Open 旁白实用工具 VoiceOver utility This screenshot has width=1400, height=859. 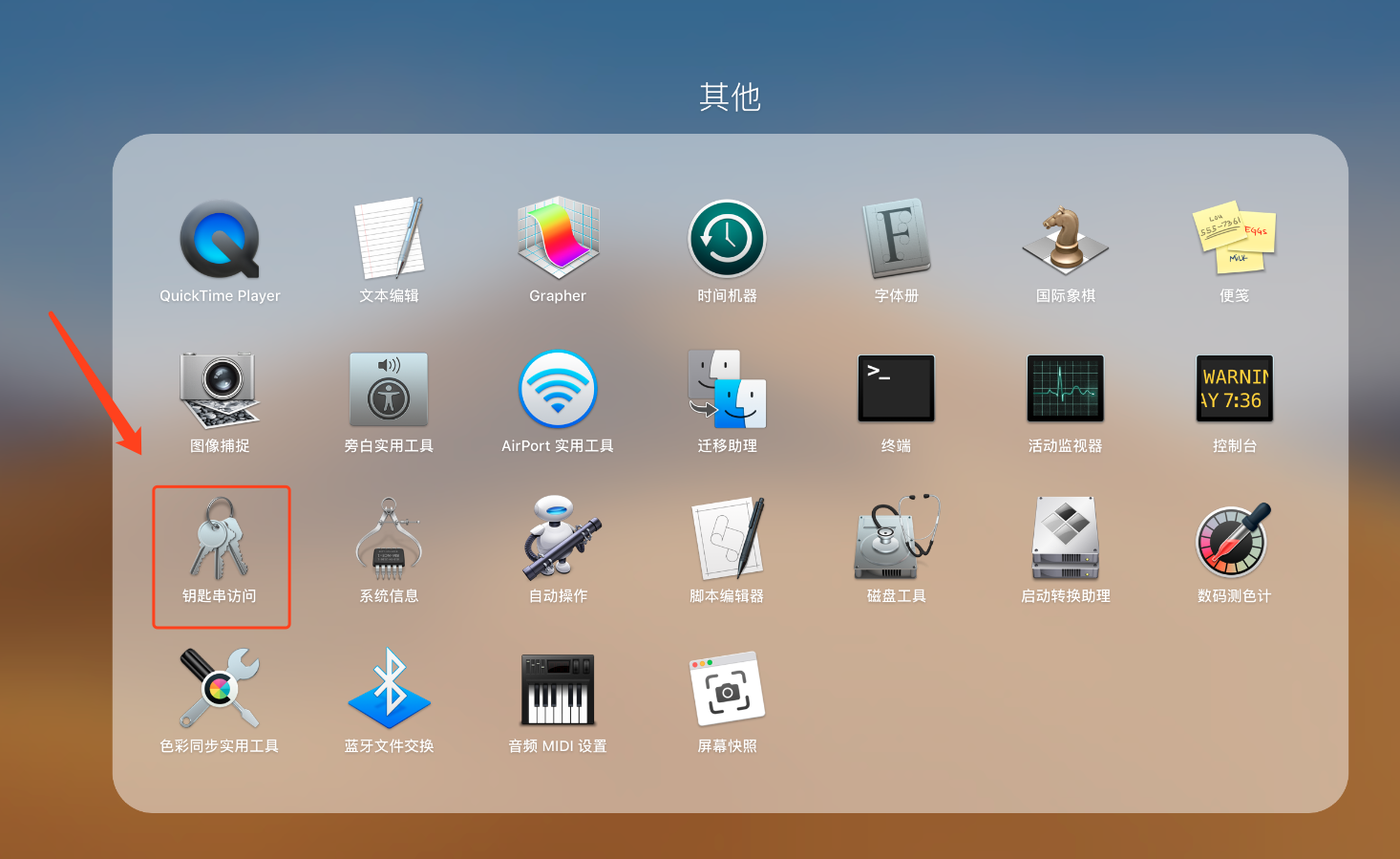[x=389, y=390]
